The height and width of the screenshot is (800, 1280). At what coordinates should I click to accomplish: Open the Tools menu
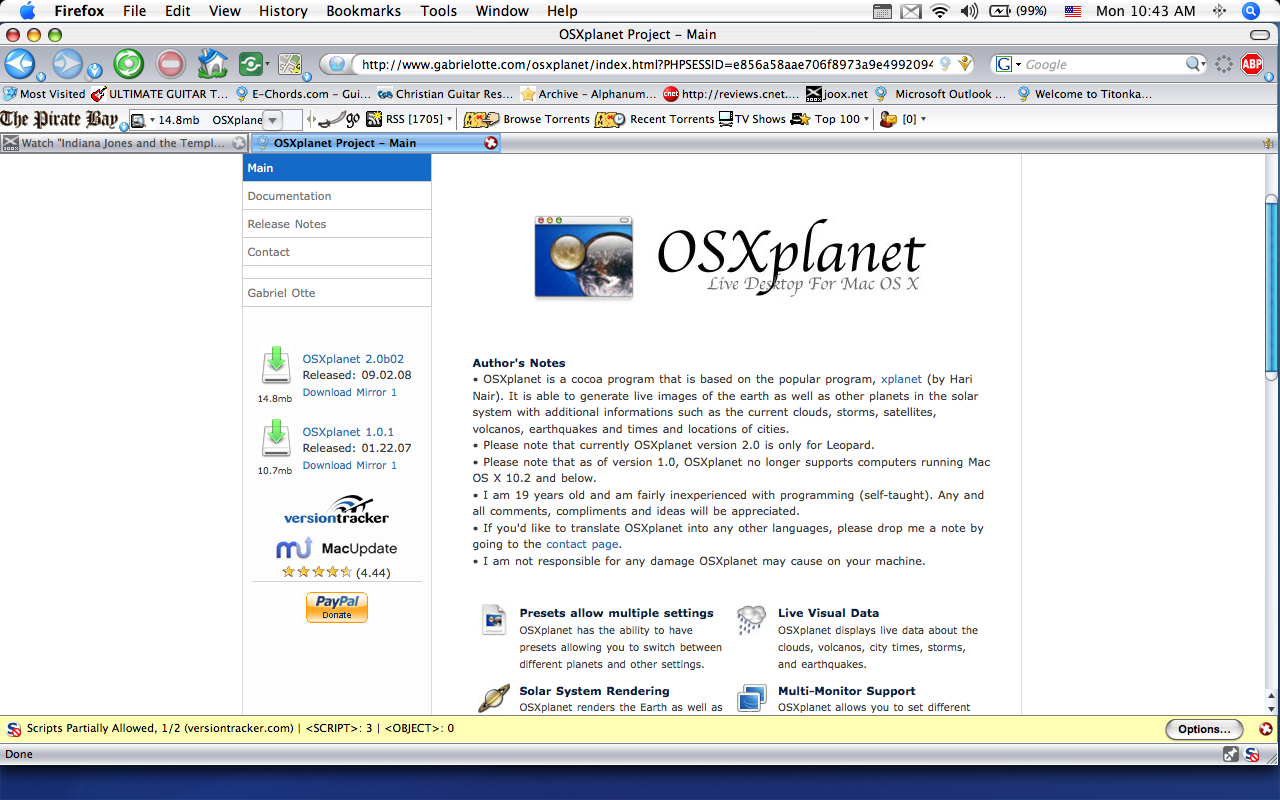pyautogui.click(x=438, y=11)
